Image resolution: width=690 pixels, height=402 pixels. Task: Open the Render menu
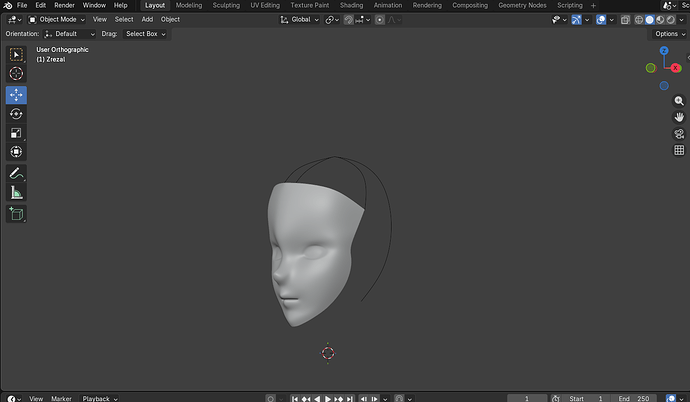coord(64,5)
